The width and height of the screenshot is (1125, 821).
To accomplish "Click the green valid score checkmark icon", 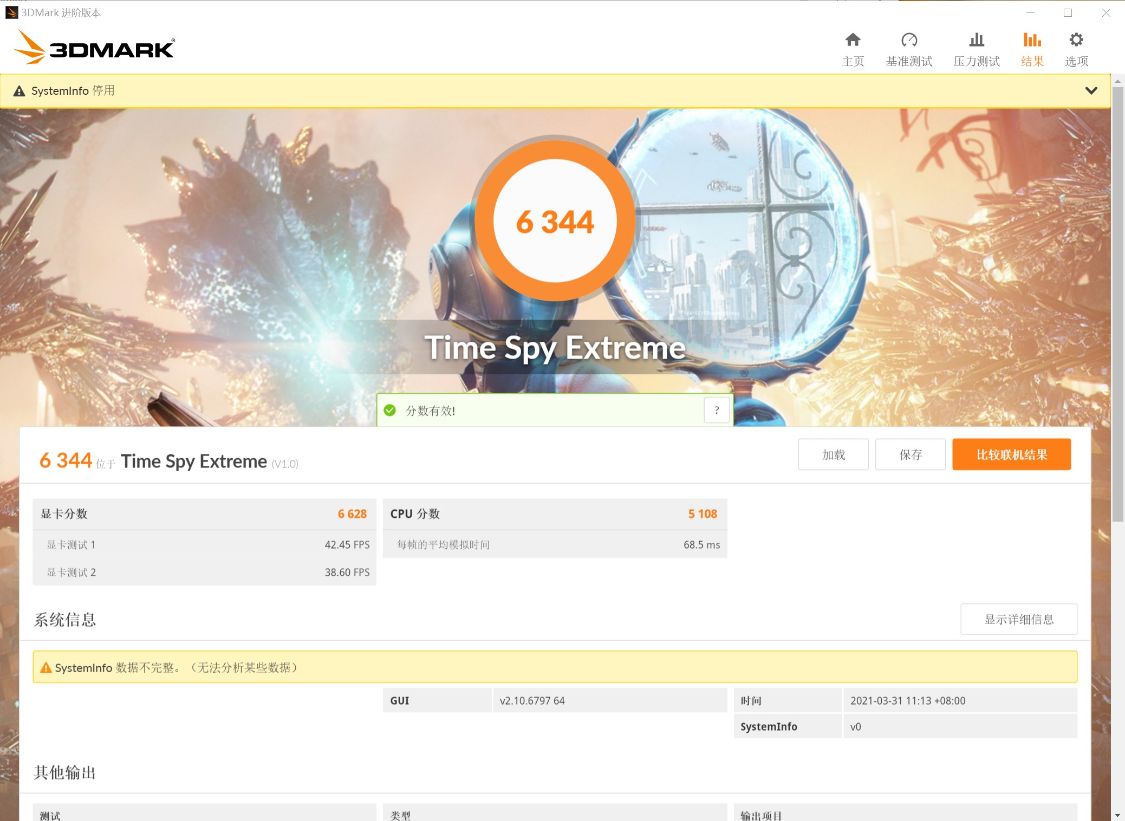I will pyautogui.click(x=390, y=410).
